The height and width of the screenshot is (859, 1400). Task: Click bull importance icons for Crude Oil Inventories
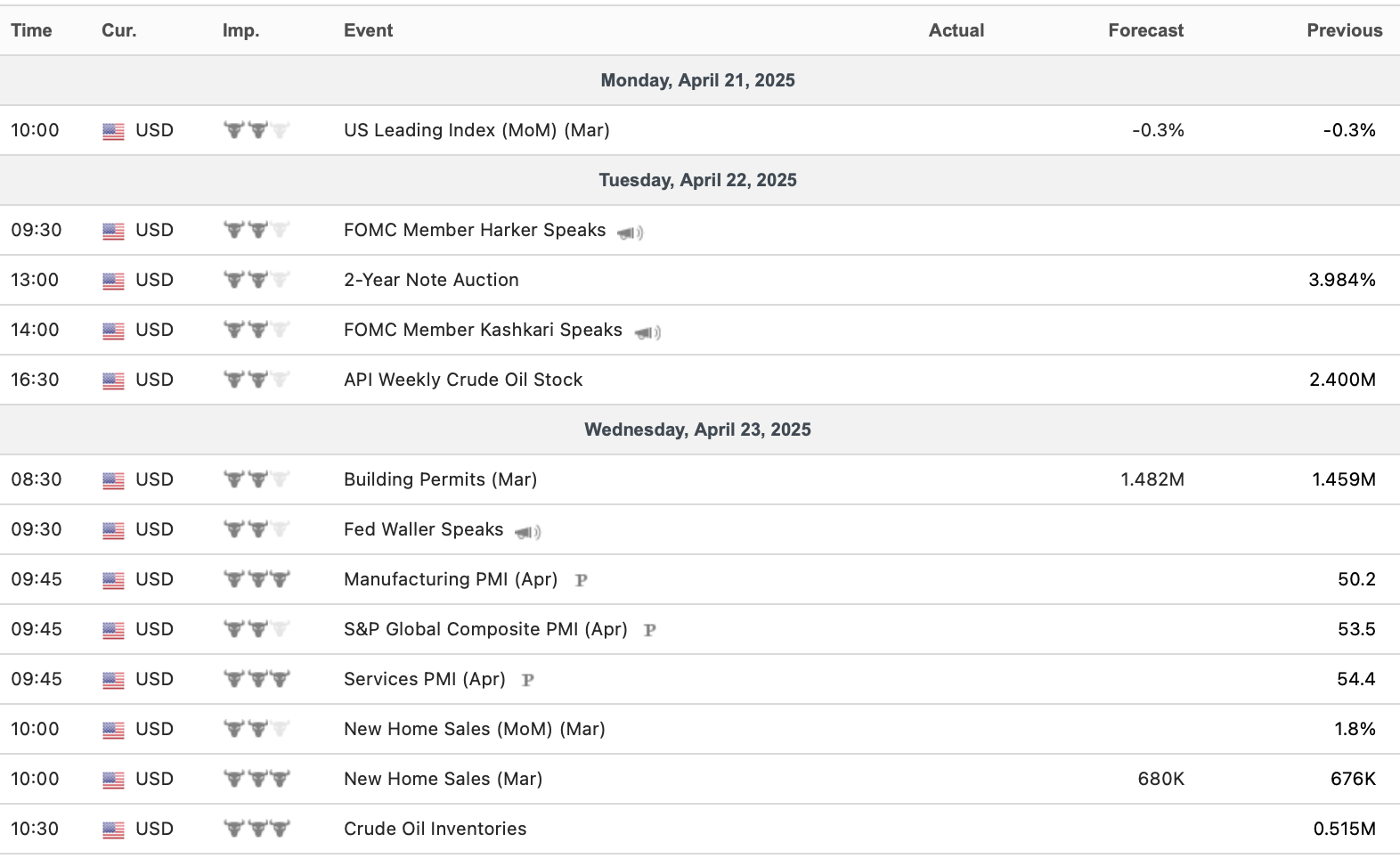pyautogui.click(x=256, y=829)
